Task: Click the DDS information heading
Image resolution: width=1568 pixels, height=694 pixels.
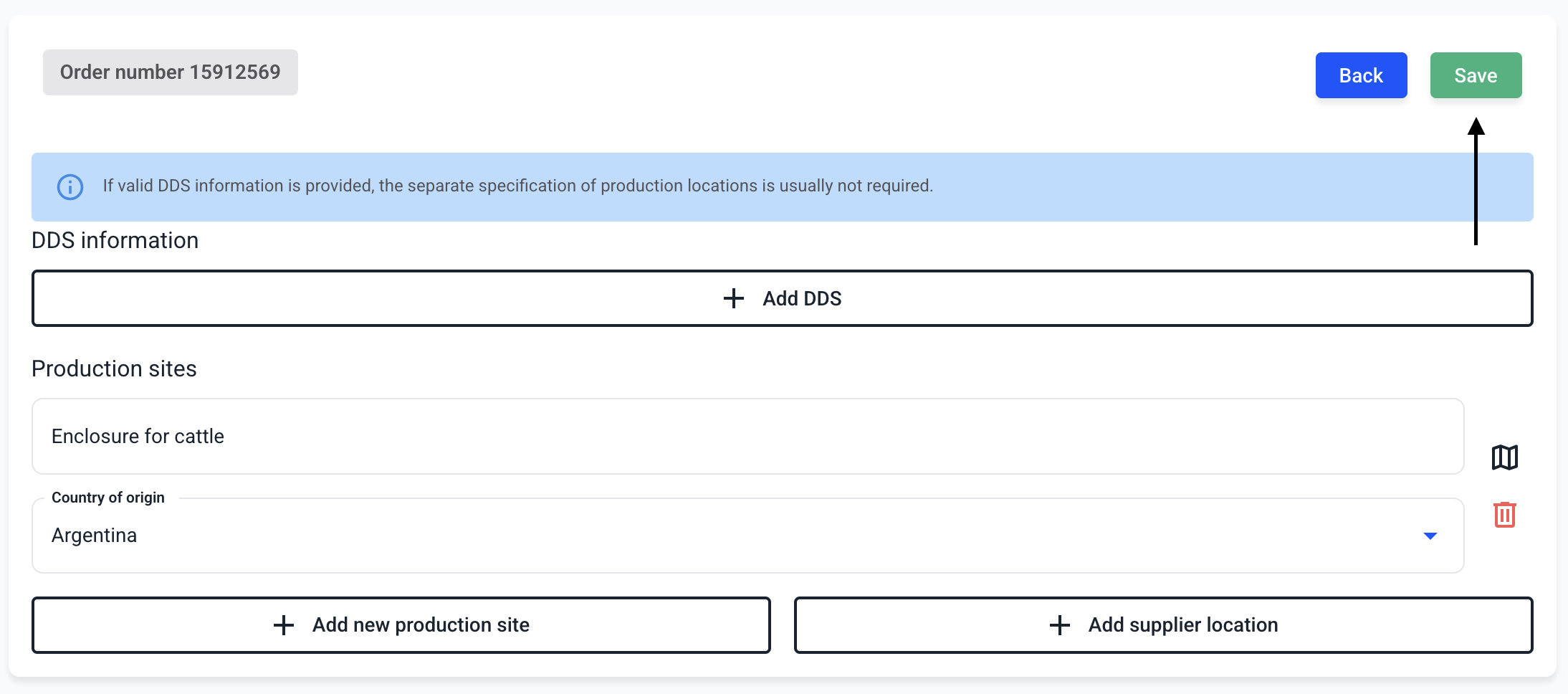Action: (x=115, y=240)
